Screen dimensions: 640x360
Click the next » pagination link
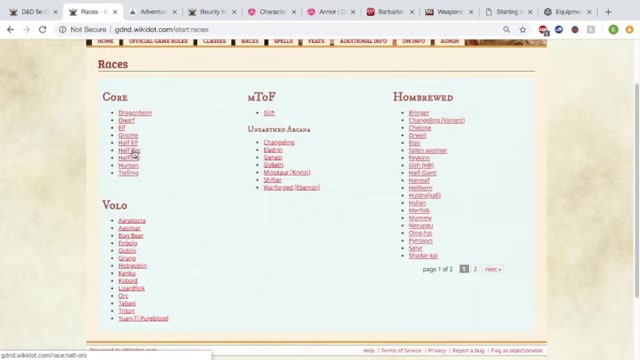[x=493, y=269]
